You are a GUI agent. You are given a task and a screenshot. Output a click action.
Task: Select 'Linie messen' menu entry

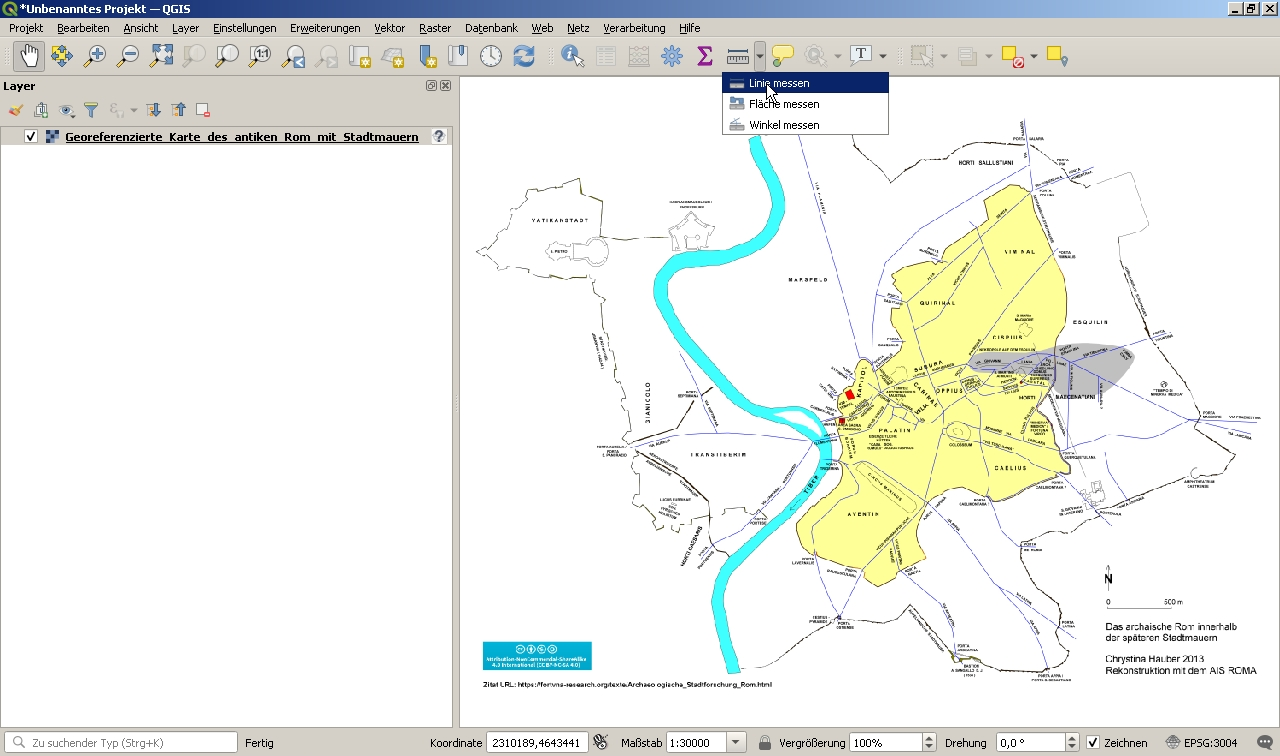pyautogui.click(x=805, y=83)
